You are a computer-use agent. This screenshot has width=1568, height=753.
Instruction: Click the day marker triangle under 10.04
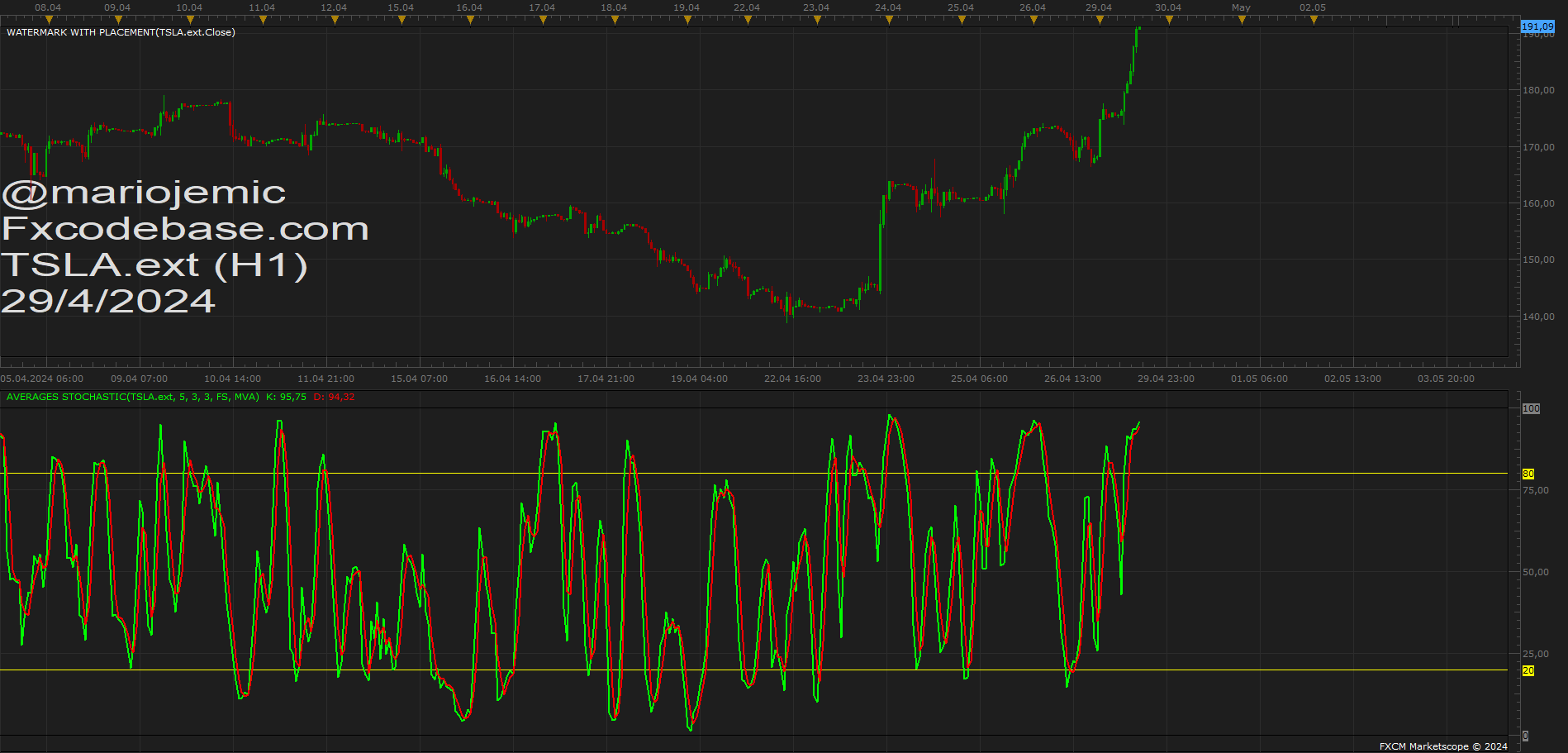pos(190,20)
